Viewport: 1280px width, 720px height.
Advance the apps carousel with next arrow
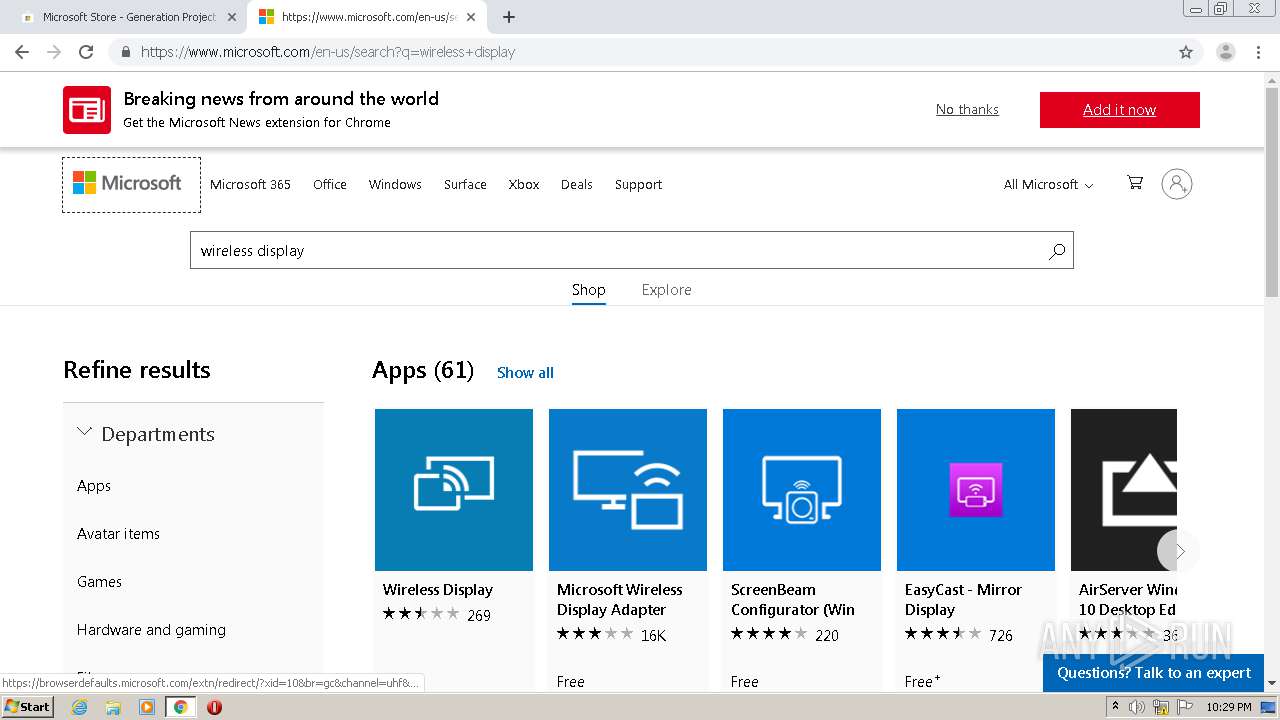pyautogui.click(x=1178, y=550)
